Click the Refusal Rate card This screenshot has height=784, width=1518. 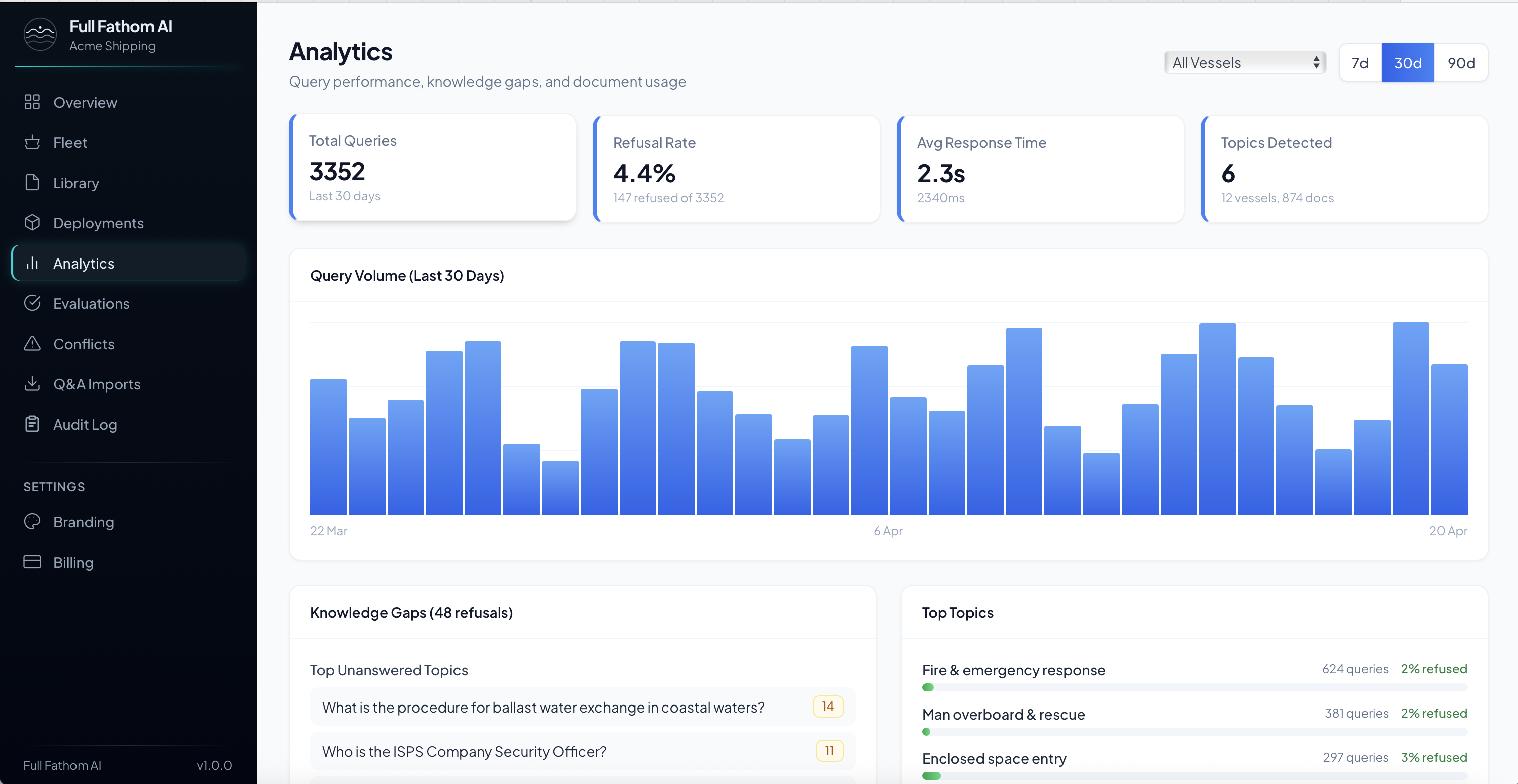point(737,169)
